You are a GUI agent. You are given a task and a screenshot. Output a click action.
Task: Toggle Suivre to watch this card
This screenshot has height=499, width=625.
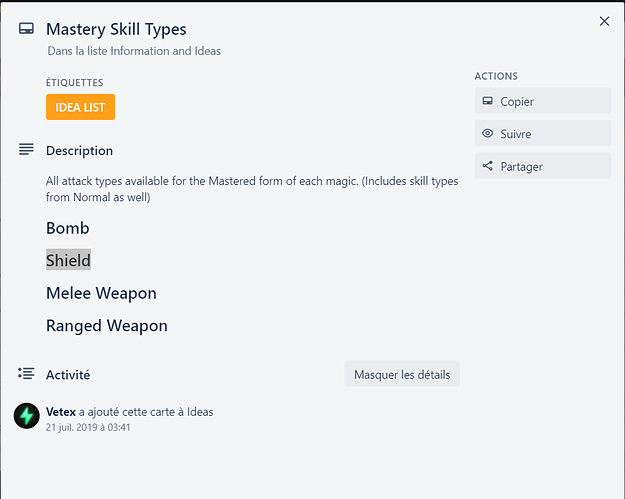tap(542, 134)
